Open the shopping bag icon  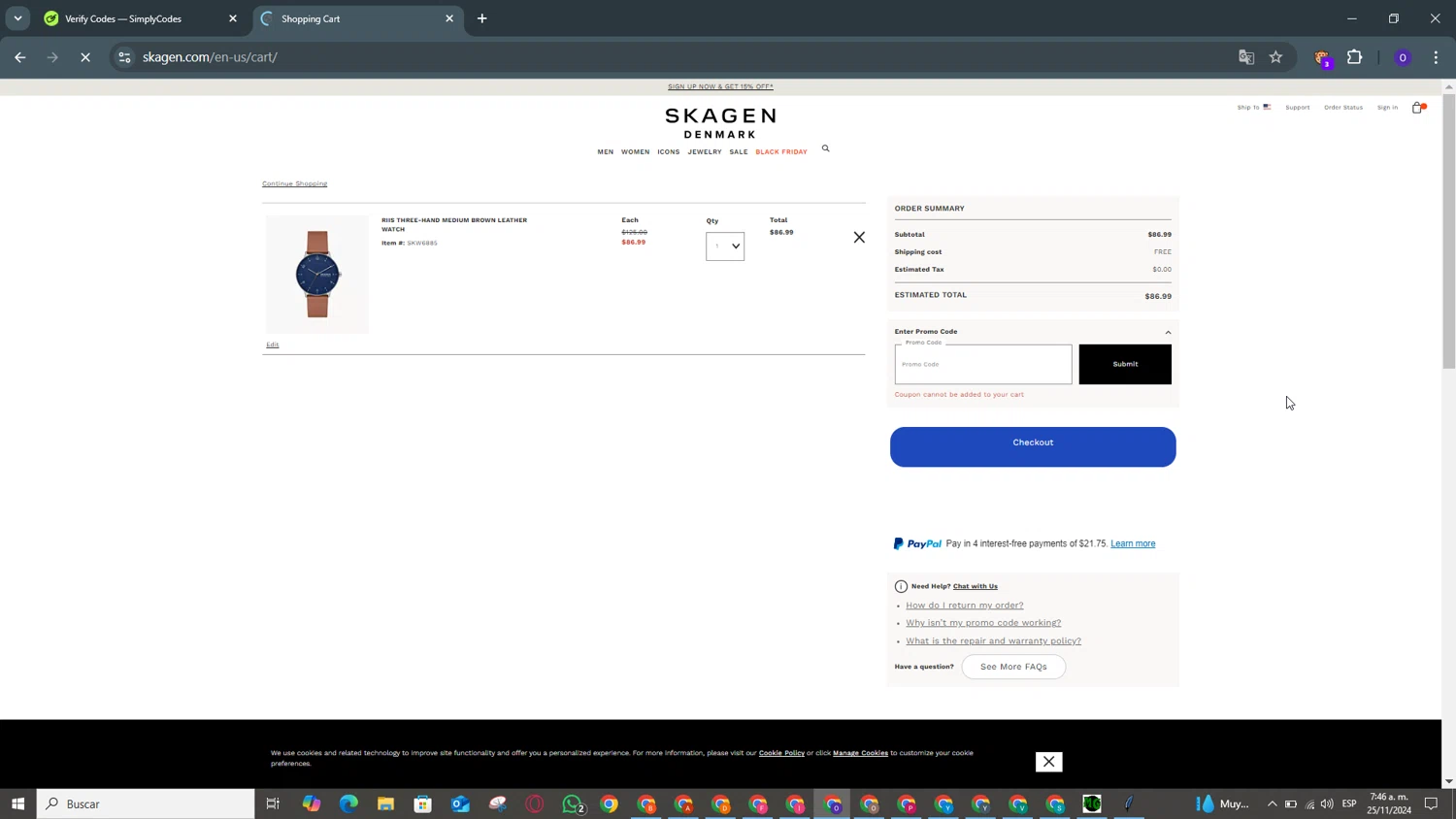coord(1418,108)
